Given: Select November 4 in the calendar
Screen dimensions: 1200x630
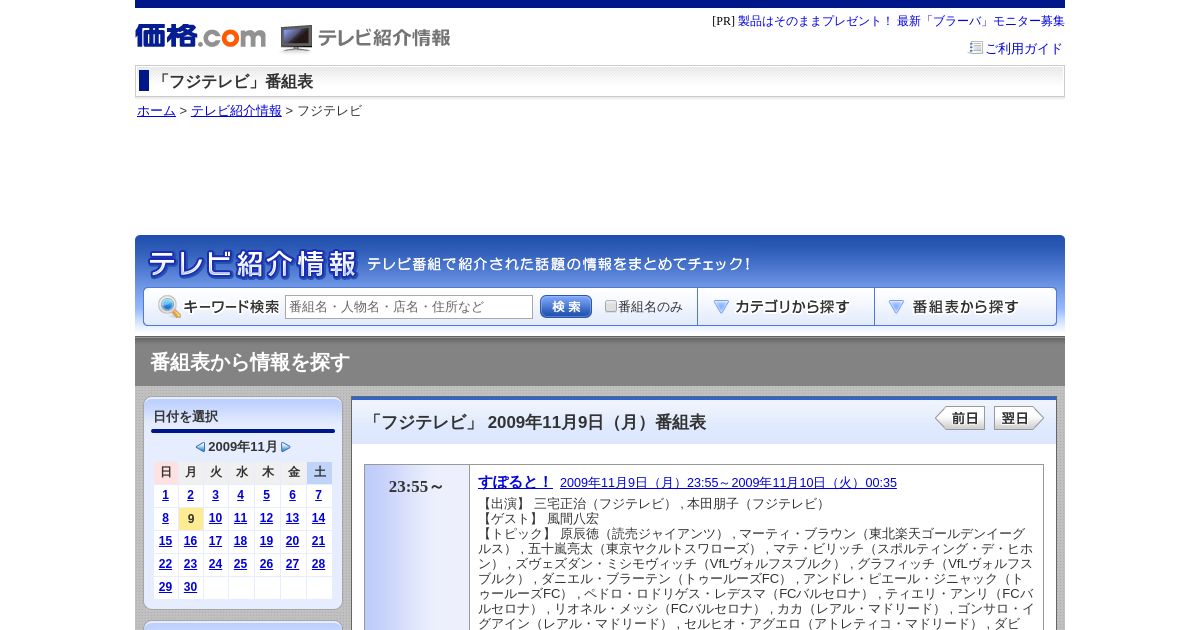Looking at the screenshot, I should click(x=241, y=495).
